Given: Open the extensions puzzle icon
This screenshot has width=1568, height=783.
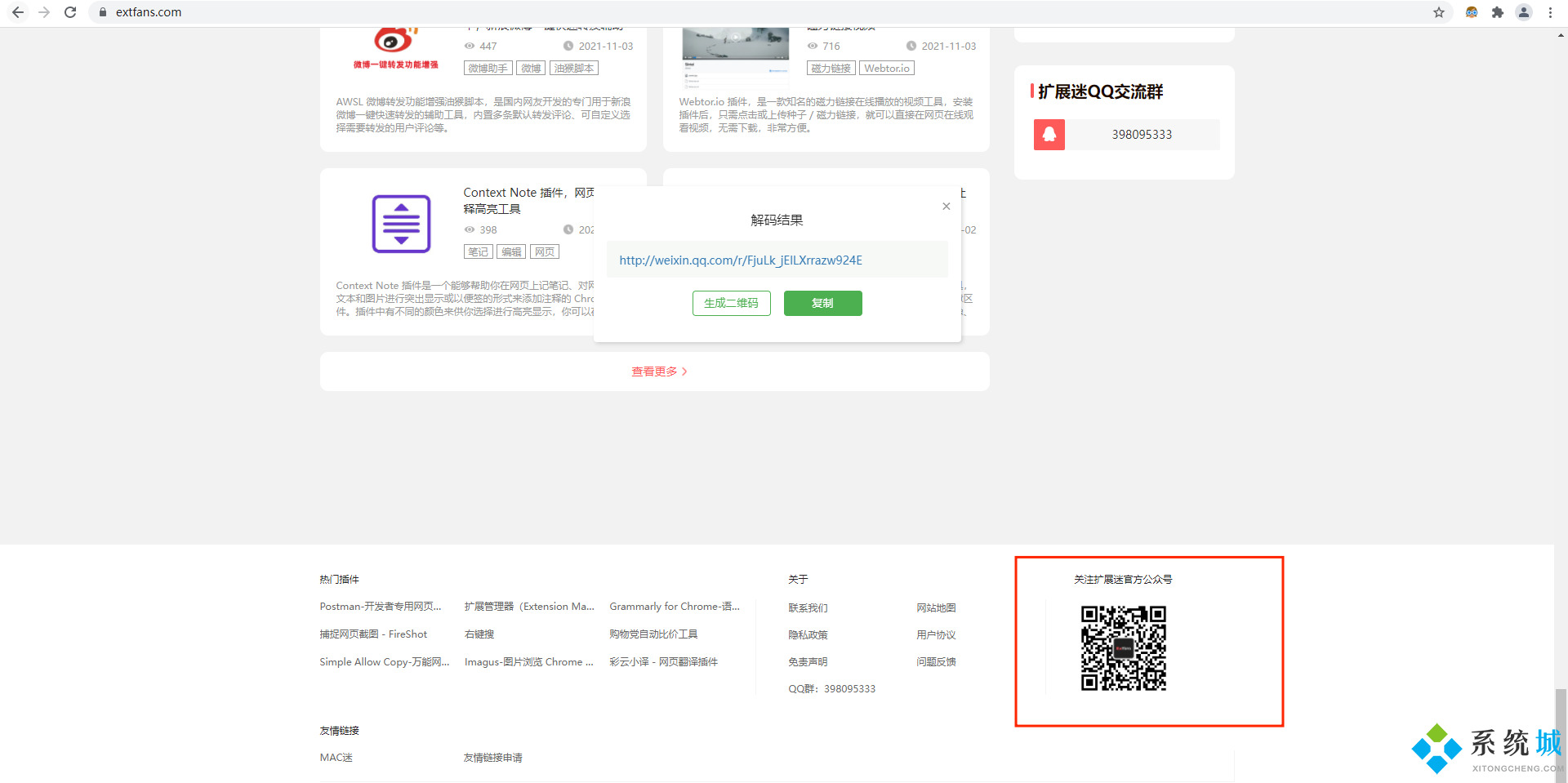Looking at the screenshot, I should [x=1498, y=12].
